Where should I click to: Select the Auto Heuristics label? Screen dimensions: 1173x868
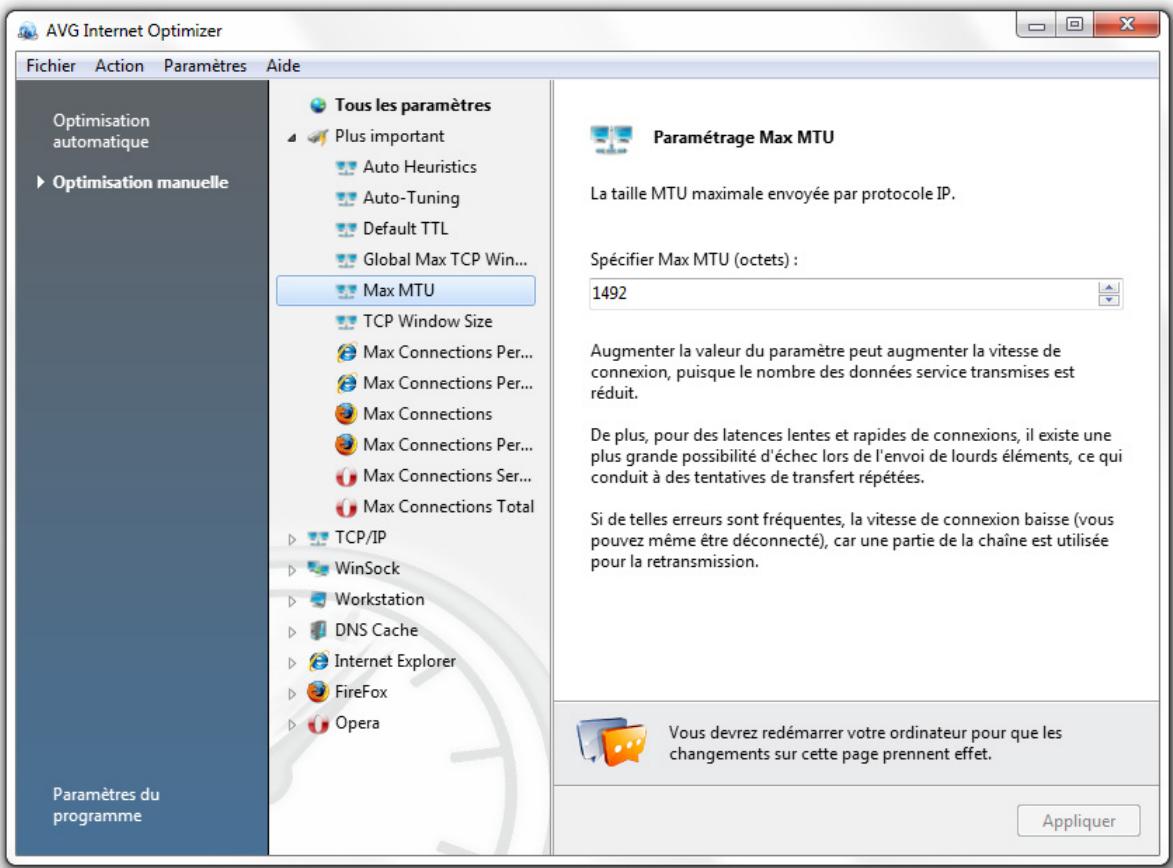tap(420, 167)
